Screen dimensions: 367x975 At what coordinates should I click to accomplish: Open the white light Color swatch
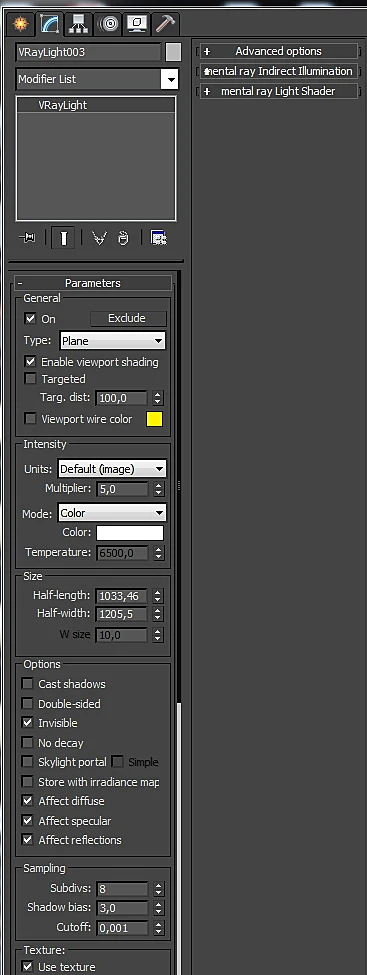(x=129, y=533)
